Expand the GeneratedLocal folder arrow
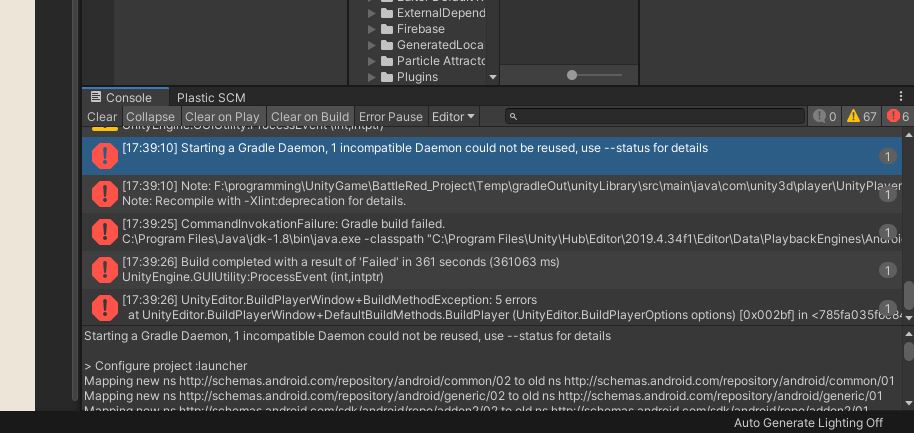Screen dimensions: 914x433 tap(371, 45)
